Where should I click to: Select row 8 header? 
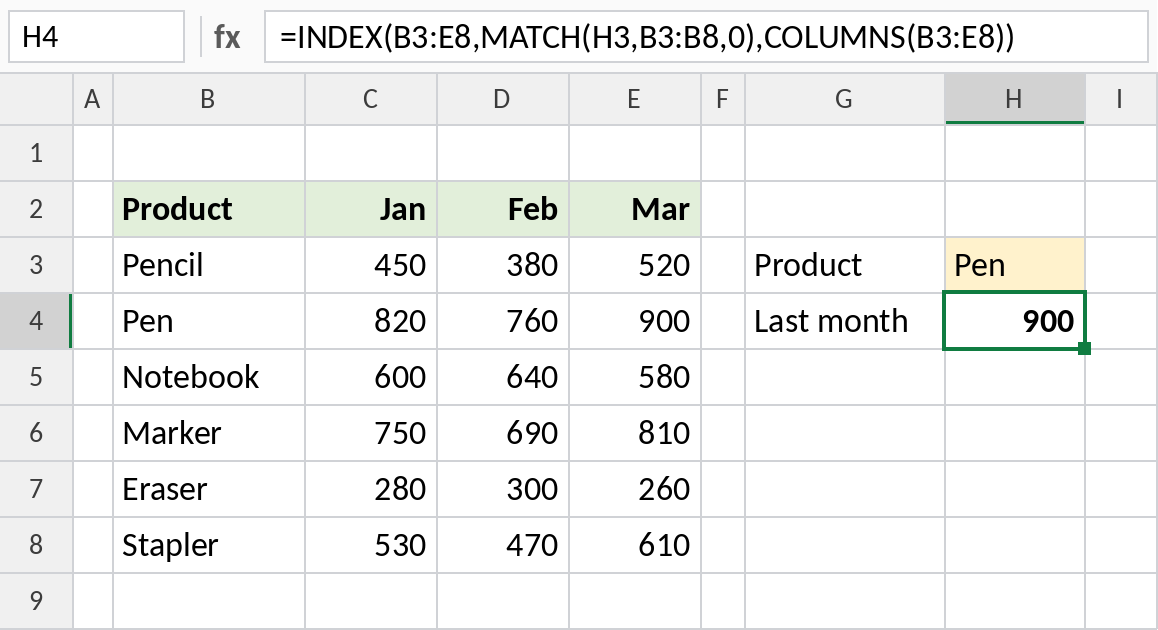[x=36, y=545]
